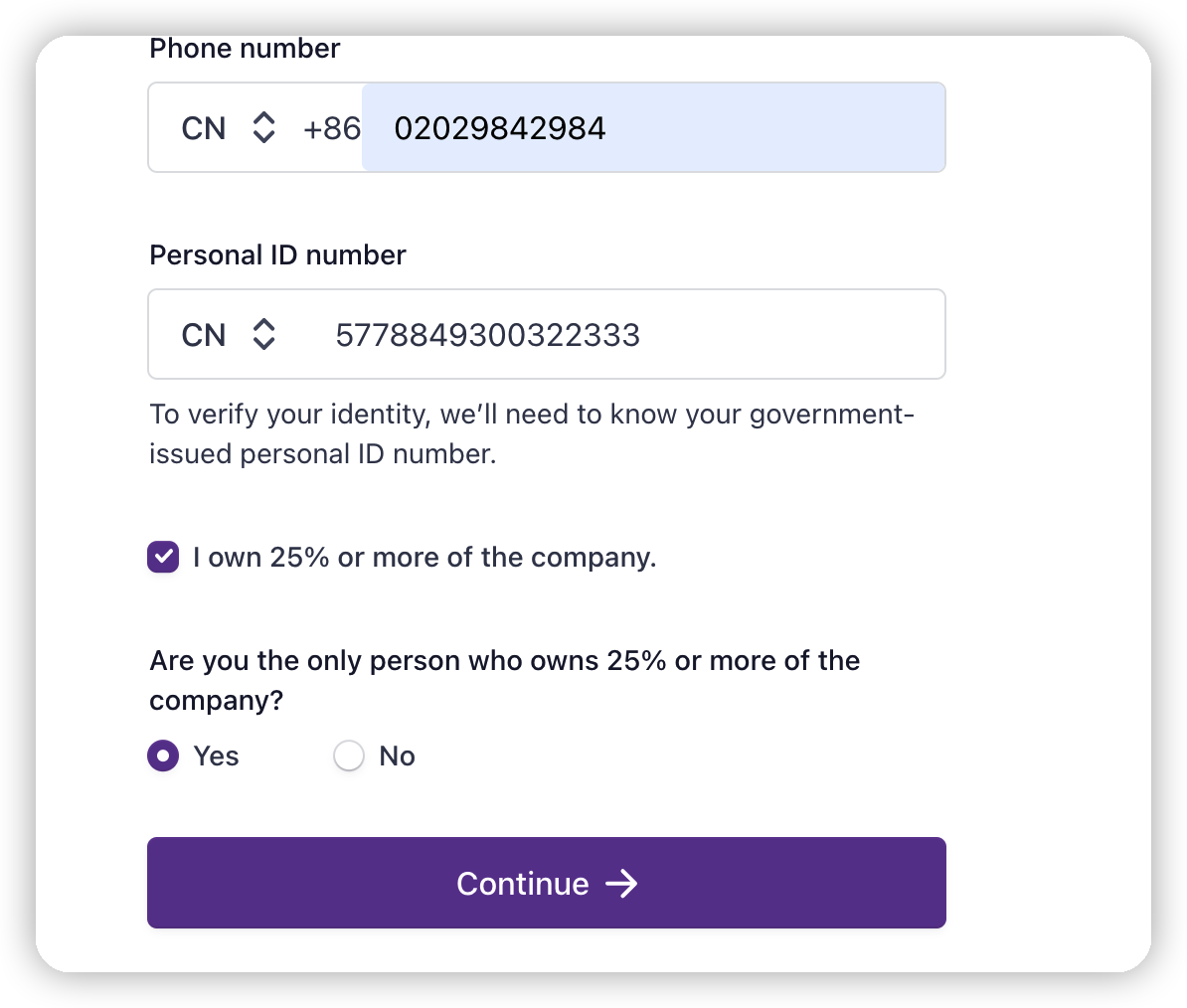Click the CN label in the Personal ID field
Image resolution: width=1187 pixels, height=1008 pixels.
(x=203, y=334)
